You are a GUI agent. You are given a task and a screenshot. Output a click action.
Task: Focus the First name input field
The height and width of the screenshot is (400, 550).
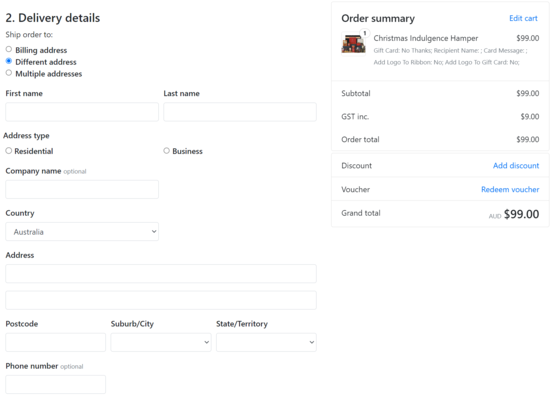pyautogui.click(x=82, y=112)
